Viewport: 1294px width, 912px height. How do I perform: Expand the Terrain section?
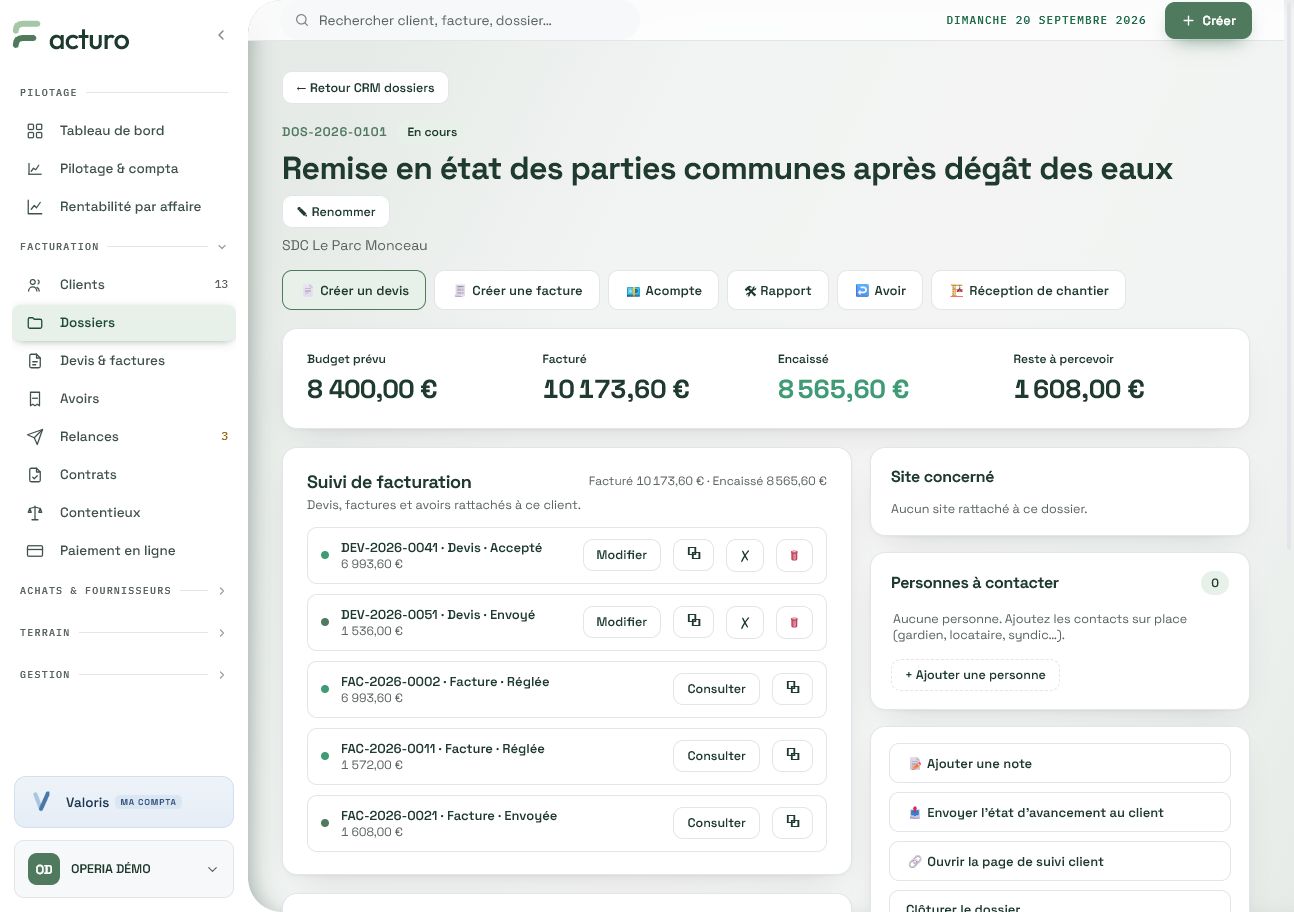tap(222, 633)
